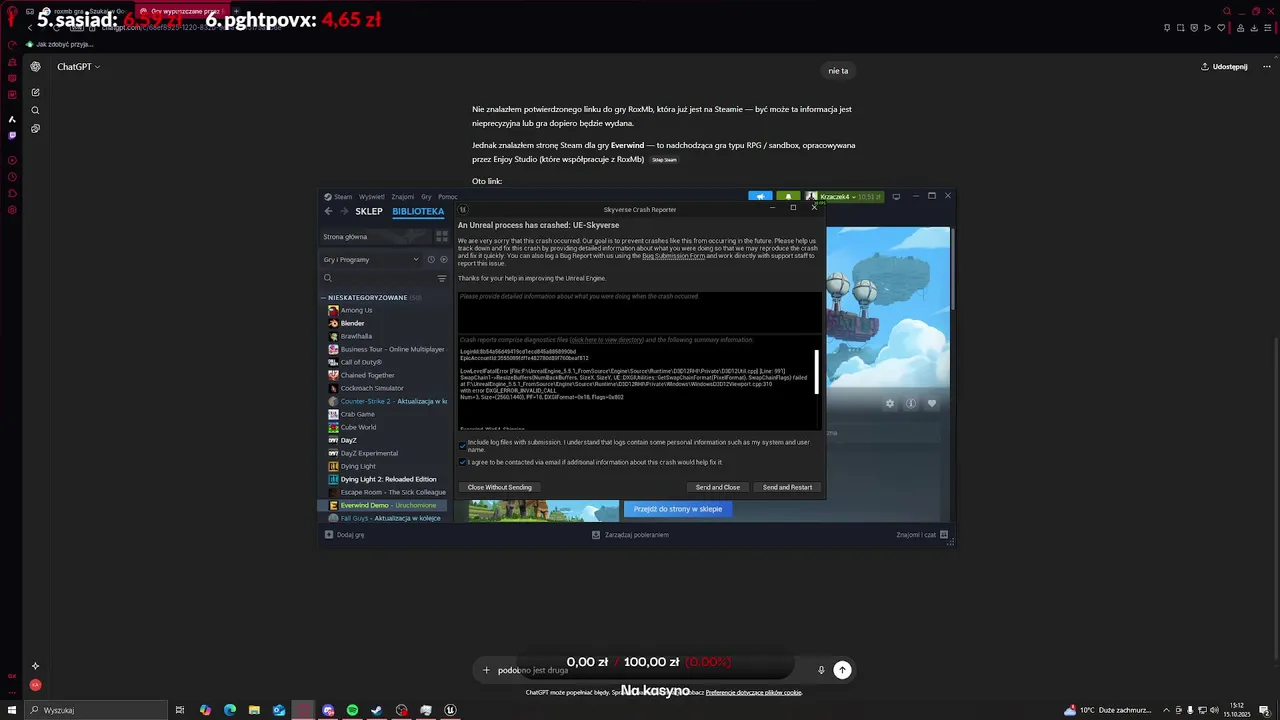Screen dimensions: 1280x720
Task: Click Send and Restart button
Action: tap(787, 487)
